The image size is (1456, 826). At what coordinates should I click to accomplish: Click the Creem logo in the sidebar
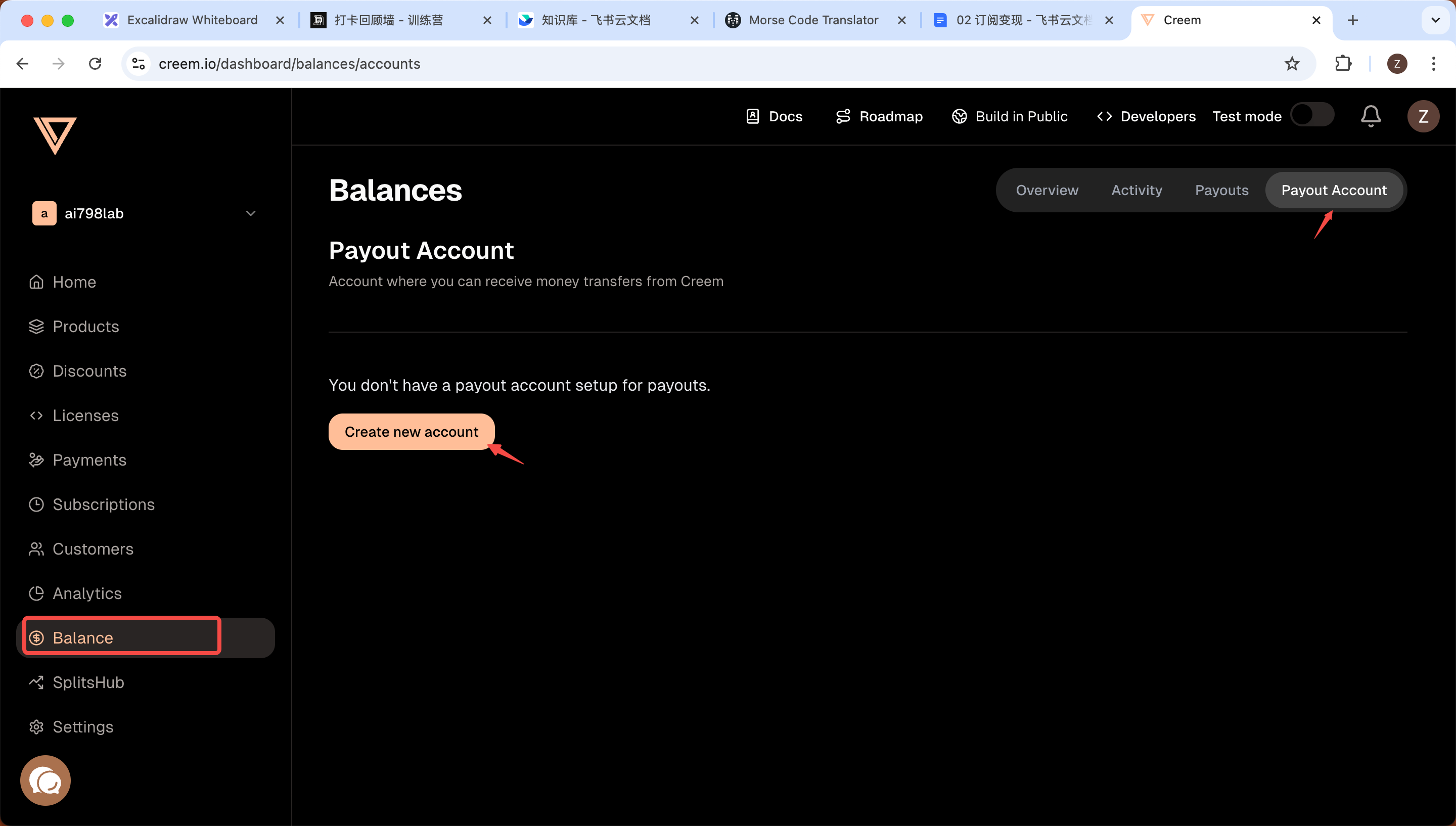pos(55,135)
